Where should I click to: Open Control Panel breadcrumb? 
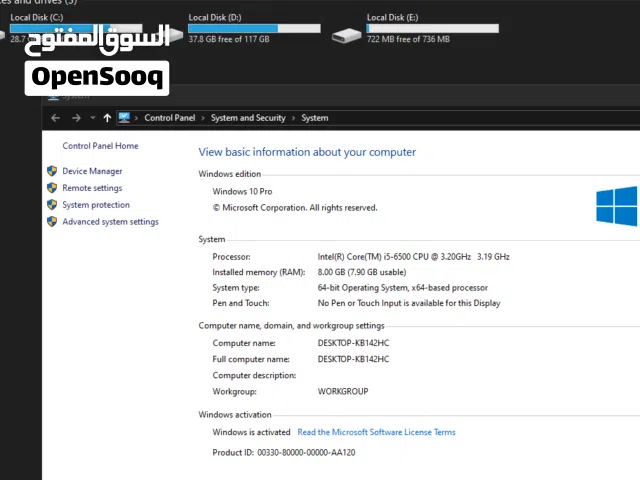(x=170, y=118)
